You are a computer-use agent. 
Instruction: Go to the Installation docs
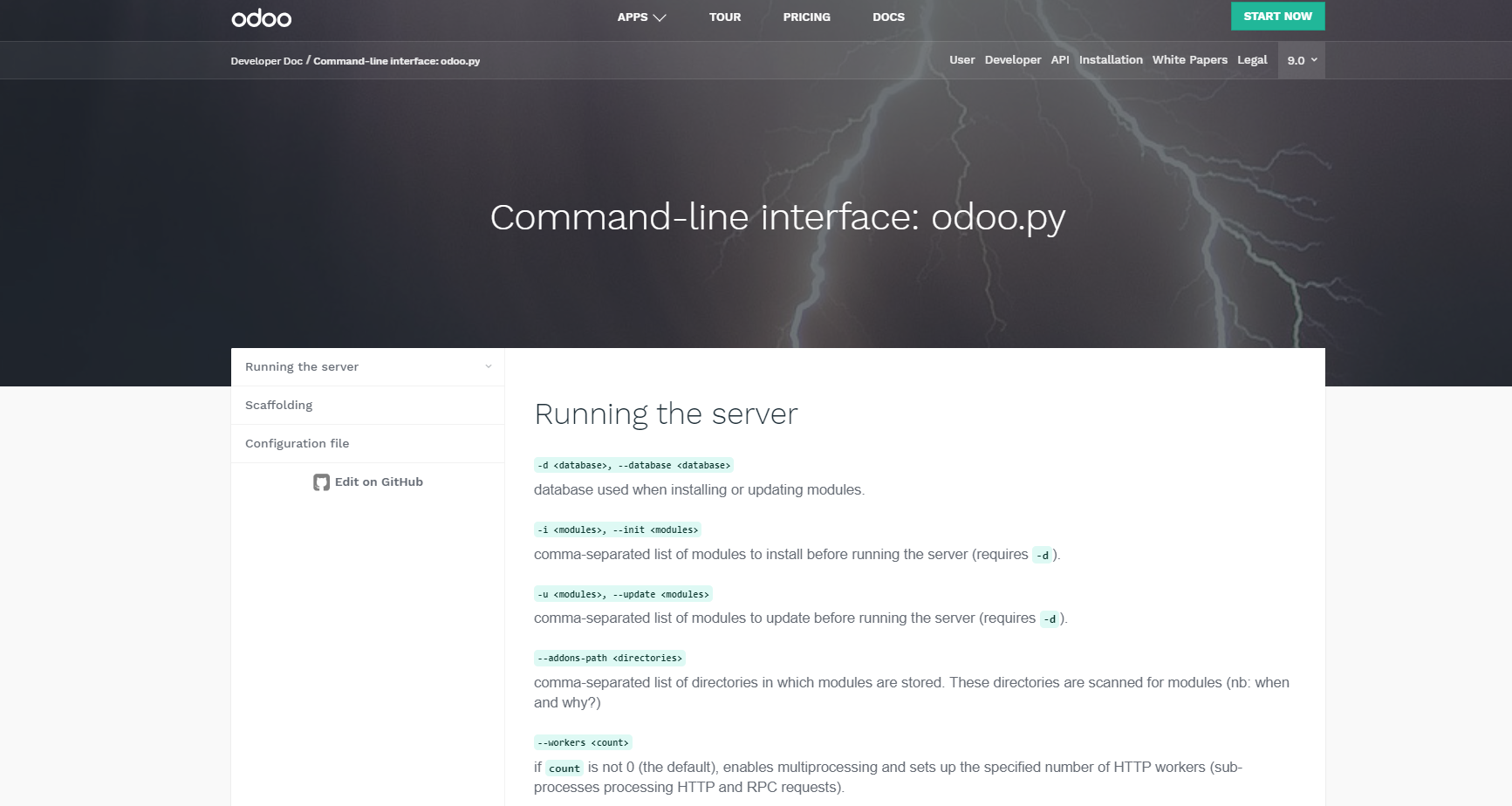pos(1110,60)
